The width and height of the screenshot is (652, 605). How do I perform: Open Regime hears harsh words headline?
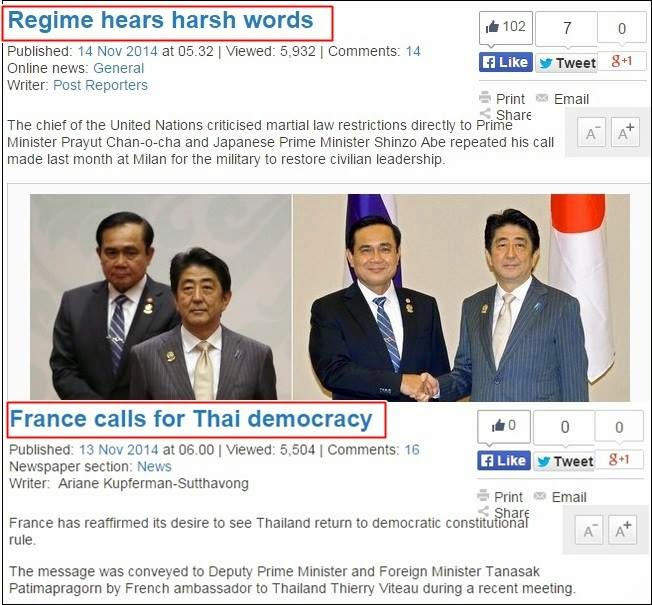tap(161, 20)
